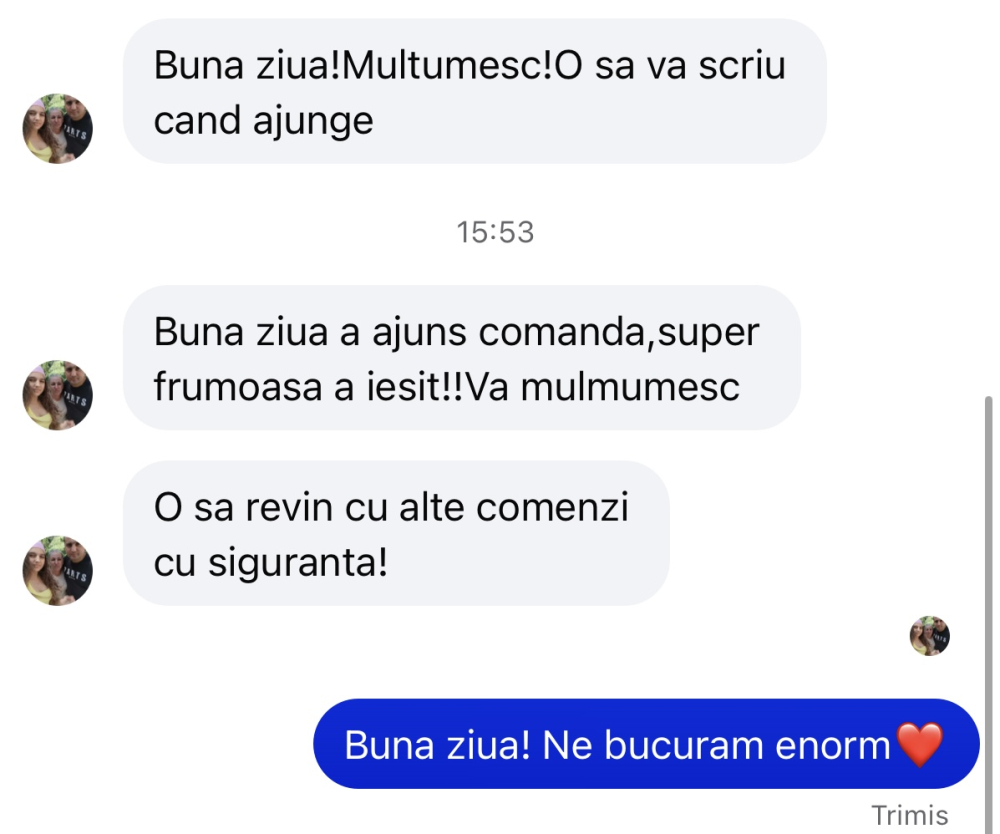Click the word "scriu" in first message
The height and width of the screenshot is (834, 1000).
(742, 65)
